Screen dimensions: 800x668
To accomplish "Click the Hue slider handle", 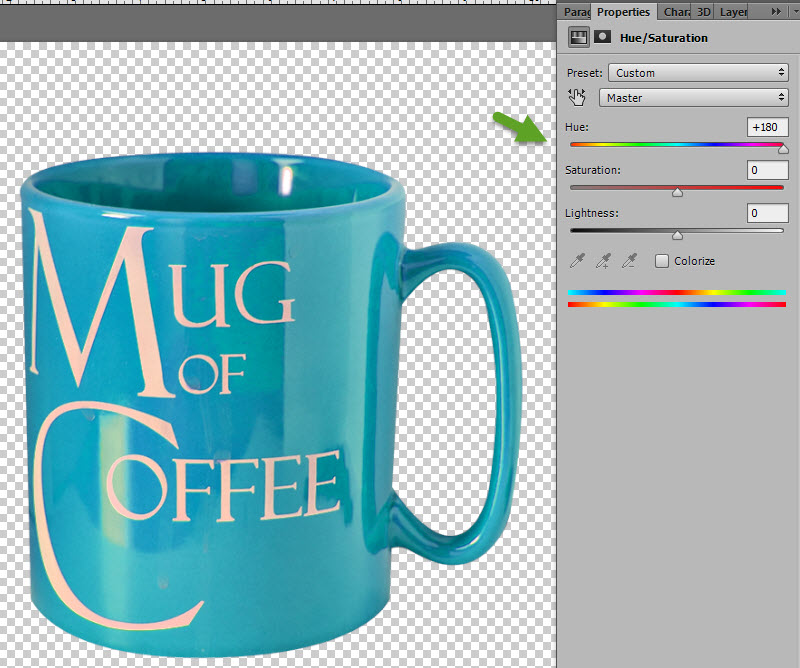I will coord(783,150).
